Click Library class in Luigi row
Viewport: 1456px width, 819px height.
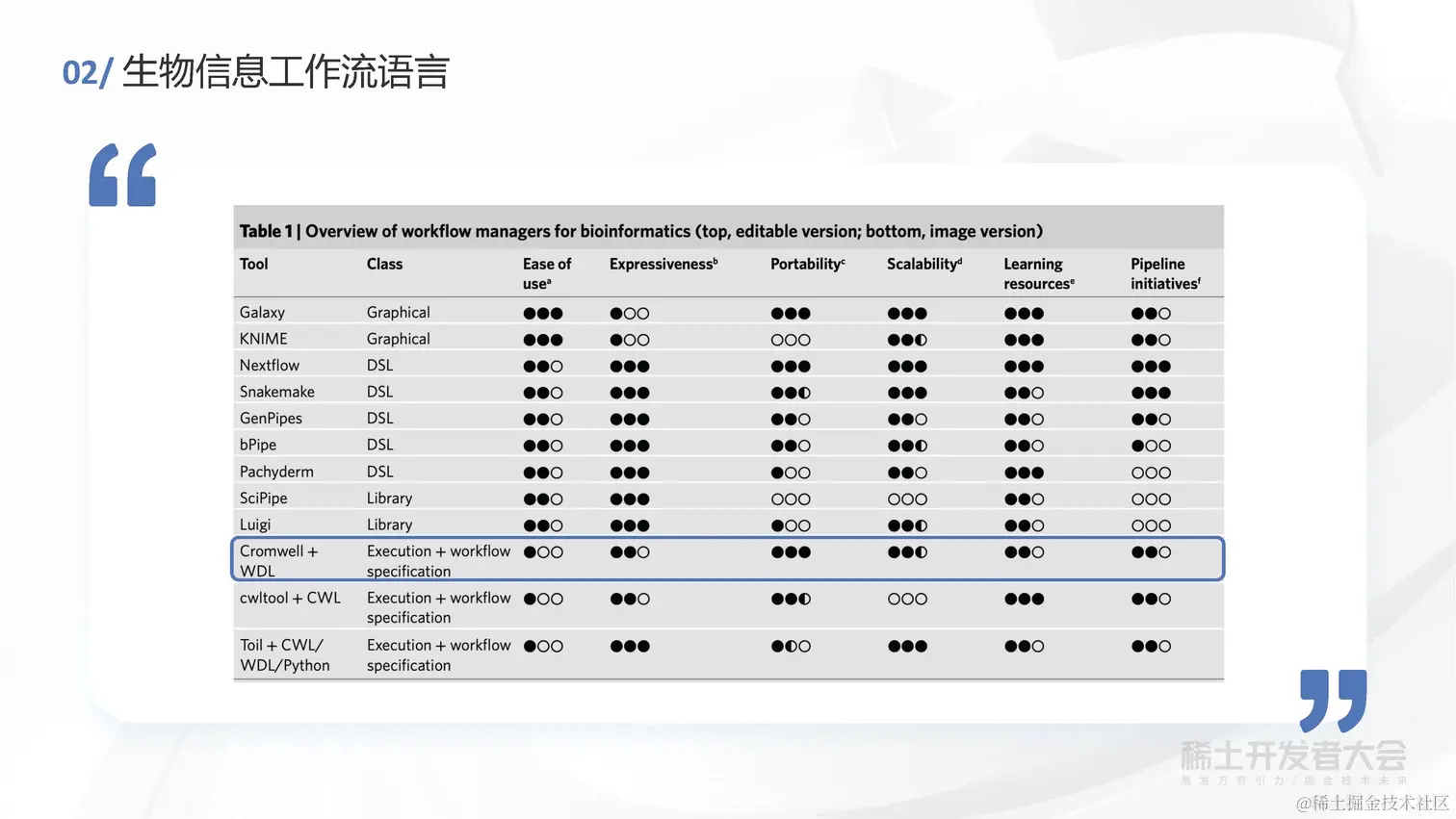coord(390,525)
